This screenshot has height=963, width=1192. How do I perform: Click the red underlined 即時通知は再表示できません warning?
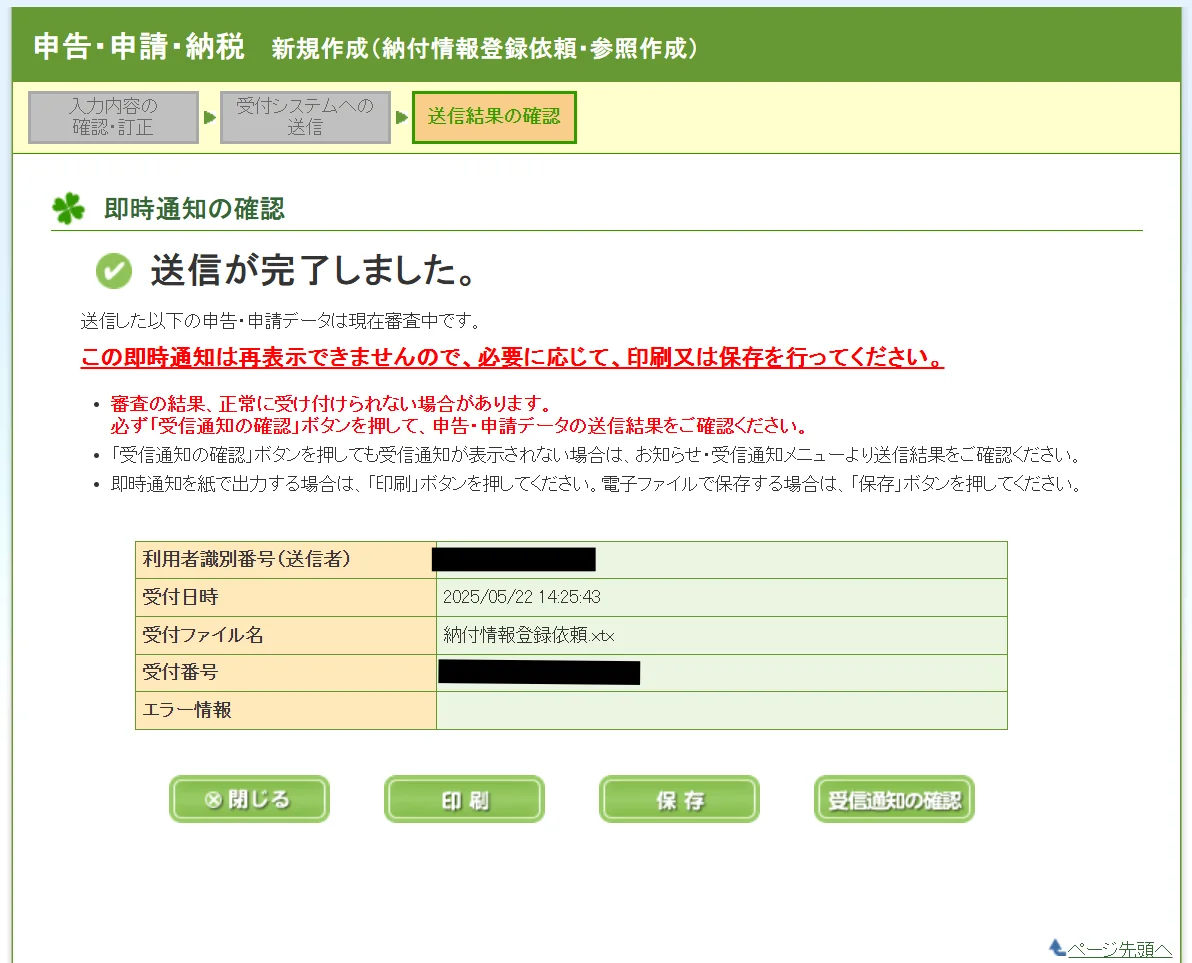click(x=512, y=357)
